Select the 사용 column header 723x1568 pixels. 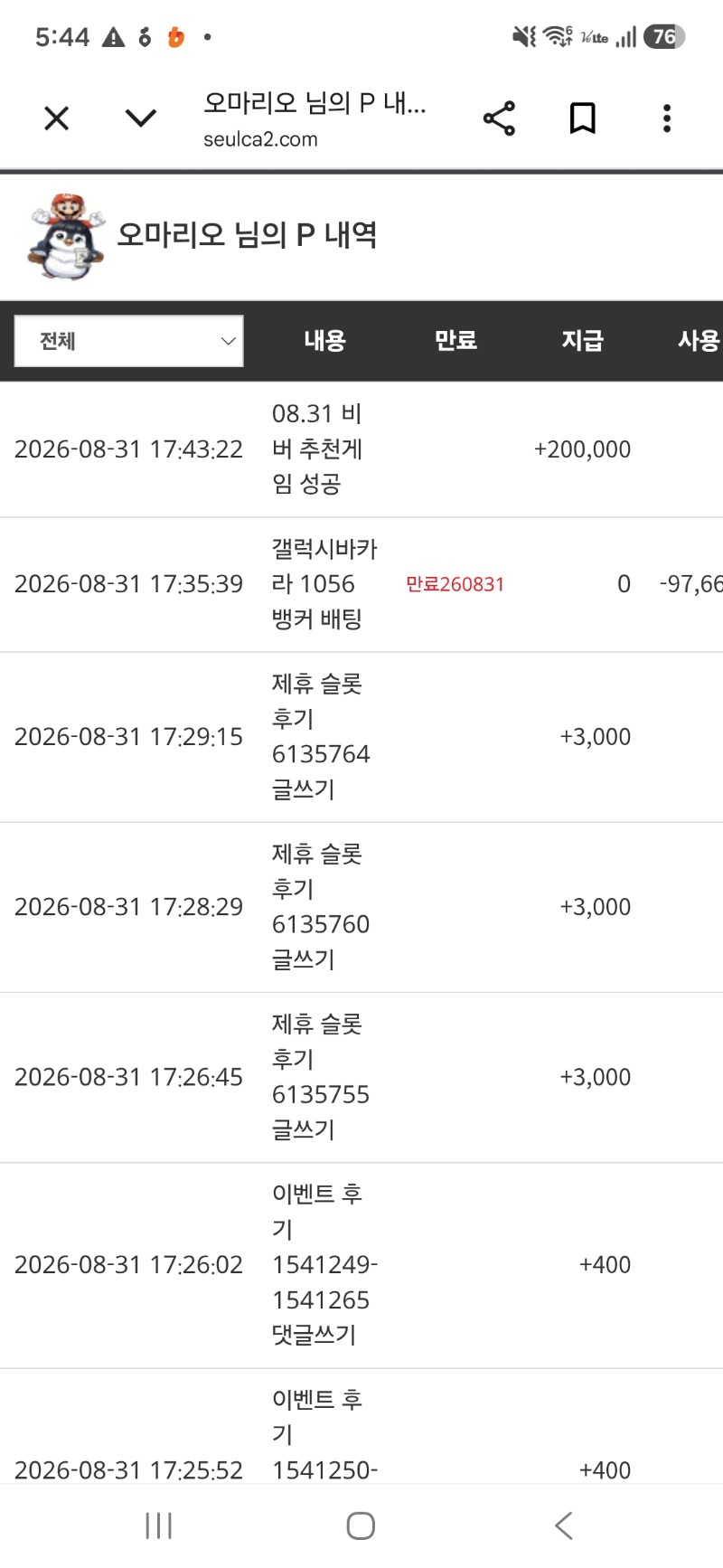pos(700,341)
